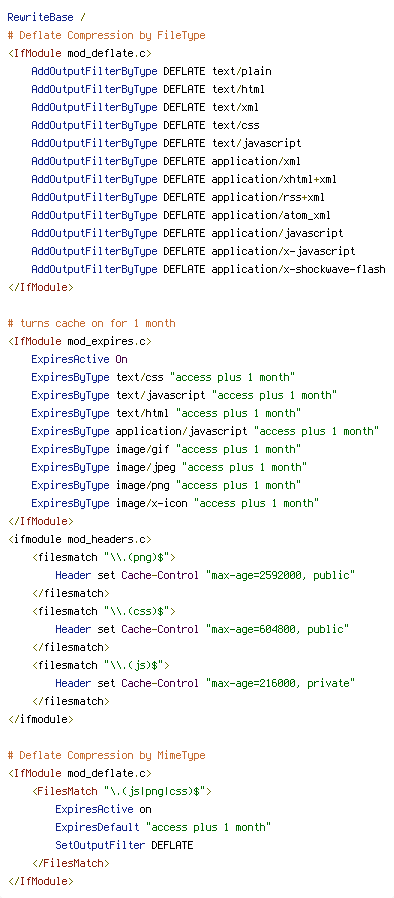Click the filesmatch "\\.(js)$" tag
Viewport: 394px width, 898px height.
pyautogui.click(x=100, y=665)
